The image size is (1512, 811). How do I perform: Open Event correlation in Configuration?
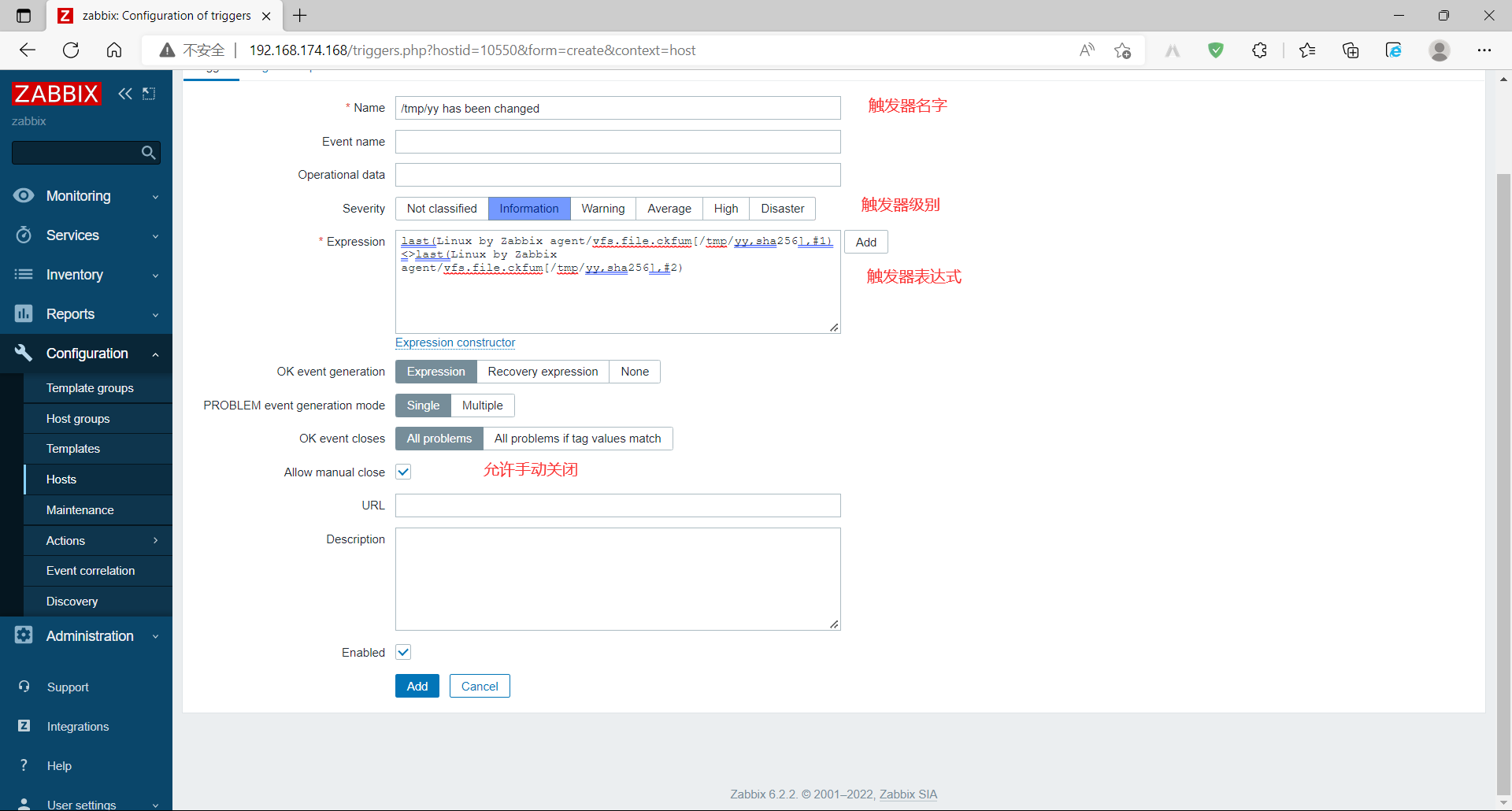point(91,571)
